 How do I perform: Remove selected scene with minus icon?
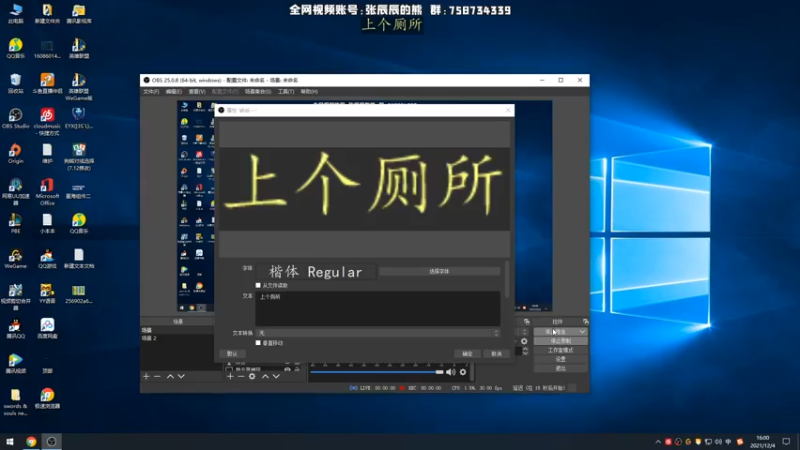(x=157, y=377)
